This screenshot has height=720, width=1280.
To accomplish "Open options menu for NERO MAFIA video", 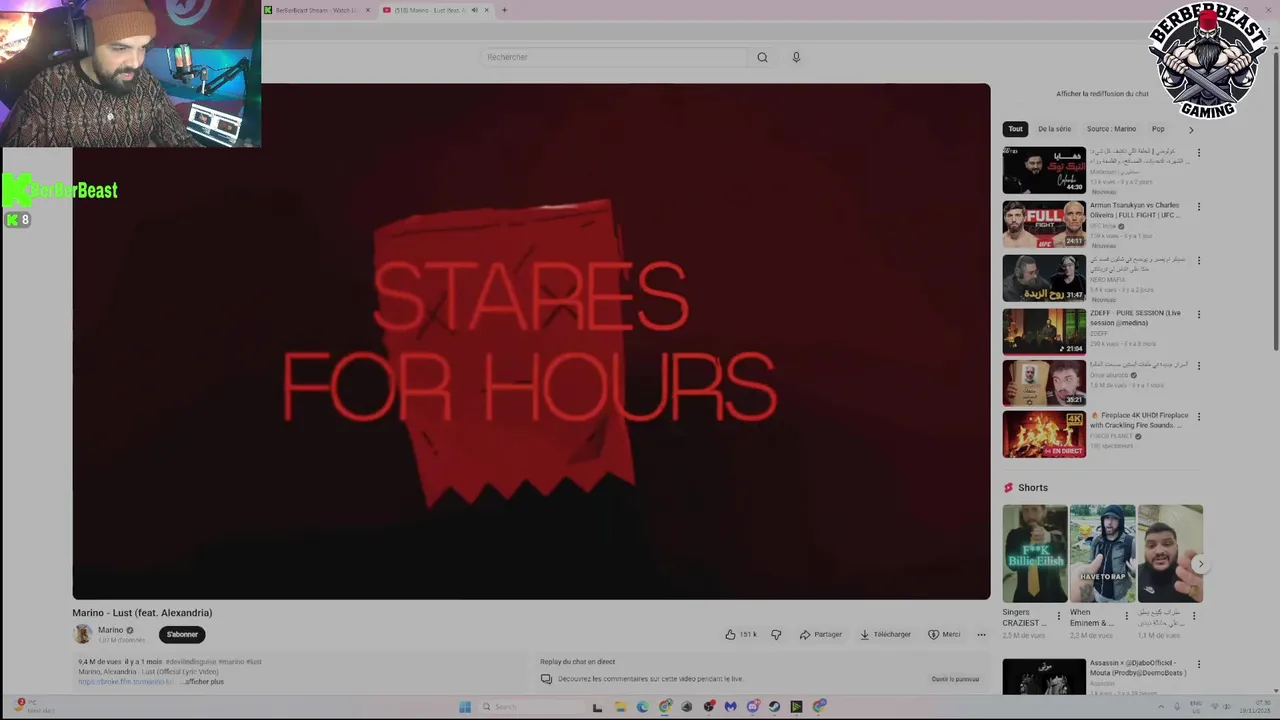I will [x=1199, y=260].
